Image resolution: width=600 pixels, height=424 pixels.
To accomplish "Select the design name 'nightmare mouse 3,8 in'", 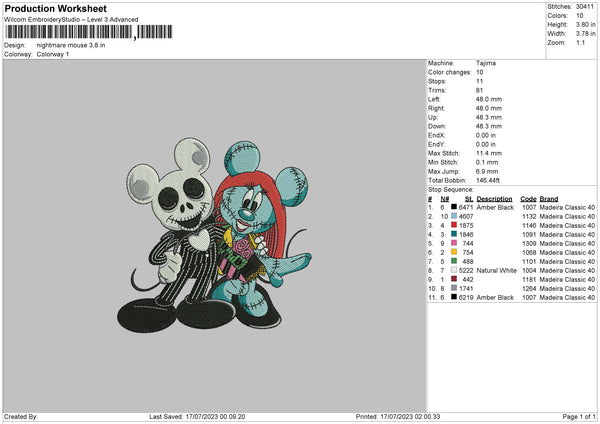I will coord(71,45).
